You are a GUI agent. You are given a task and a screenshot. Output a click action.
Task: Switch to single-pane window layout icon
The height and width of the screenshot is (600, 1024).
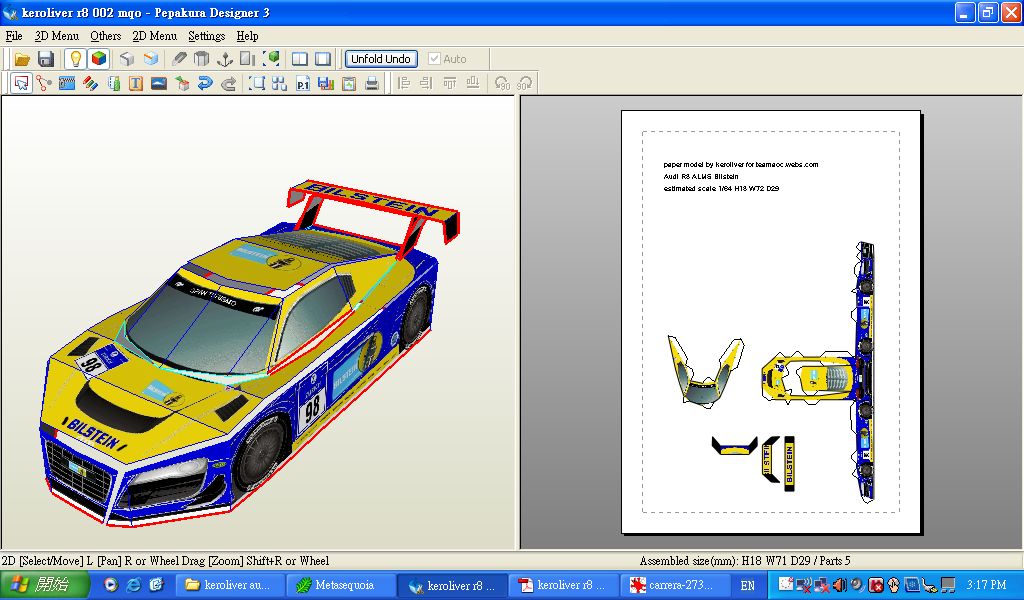(x=323, y=59)
